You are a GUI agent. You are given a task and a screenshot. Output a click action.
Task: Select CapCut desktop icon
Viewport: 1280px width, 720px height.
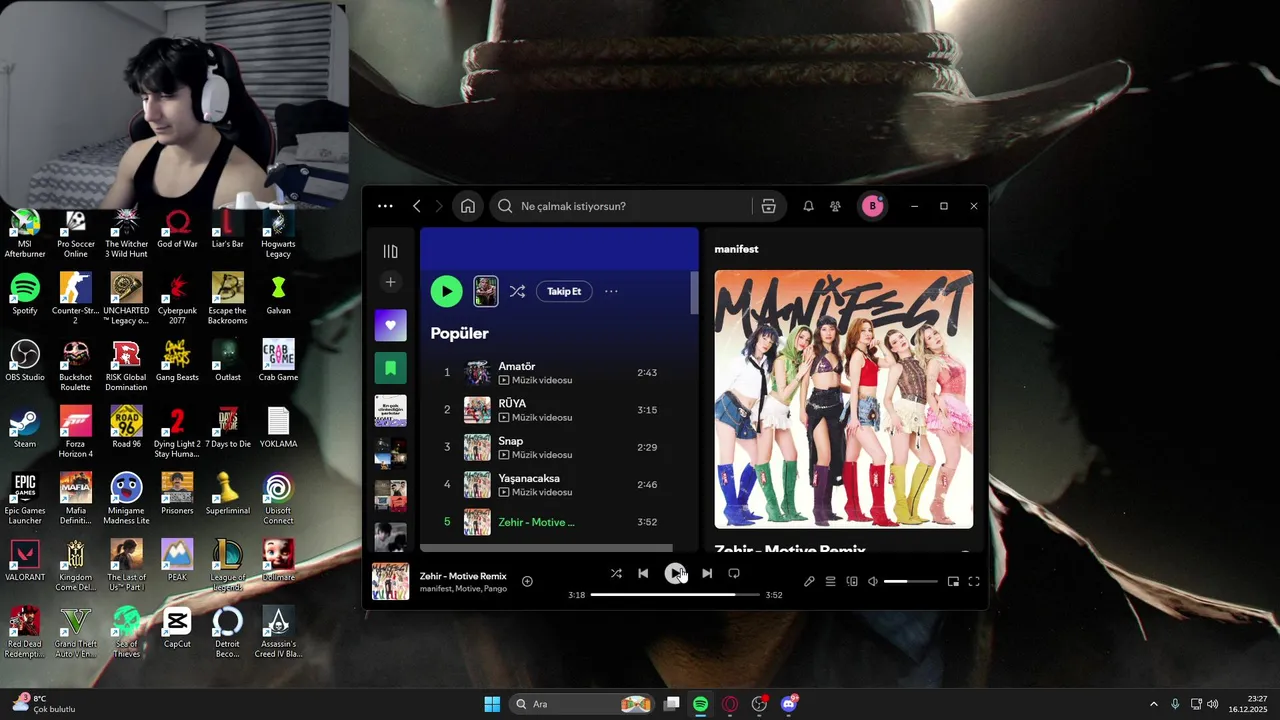click(177, 628)
